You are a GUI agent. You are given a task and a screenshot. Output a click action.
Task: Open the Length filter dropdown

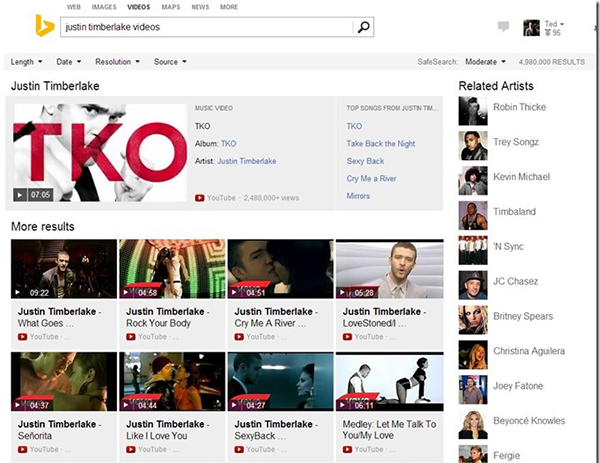click(26, 62)
